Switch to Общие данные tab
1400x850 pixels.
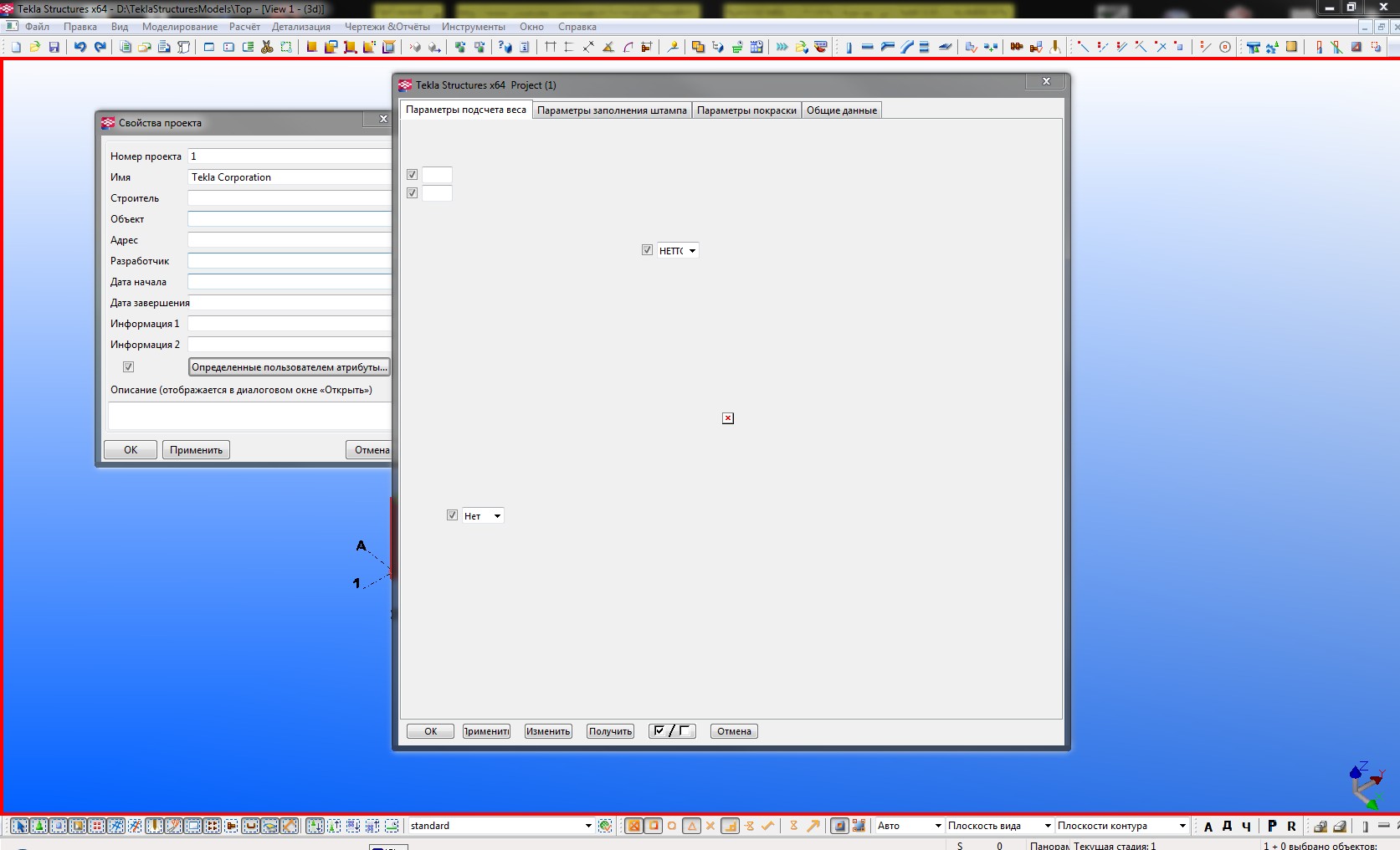tap(842, 110)
